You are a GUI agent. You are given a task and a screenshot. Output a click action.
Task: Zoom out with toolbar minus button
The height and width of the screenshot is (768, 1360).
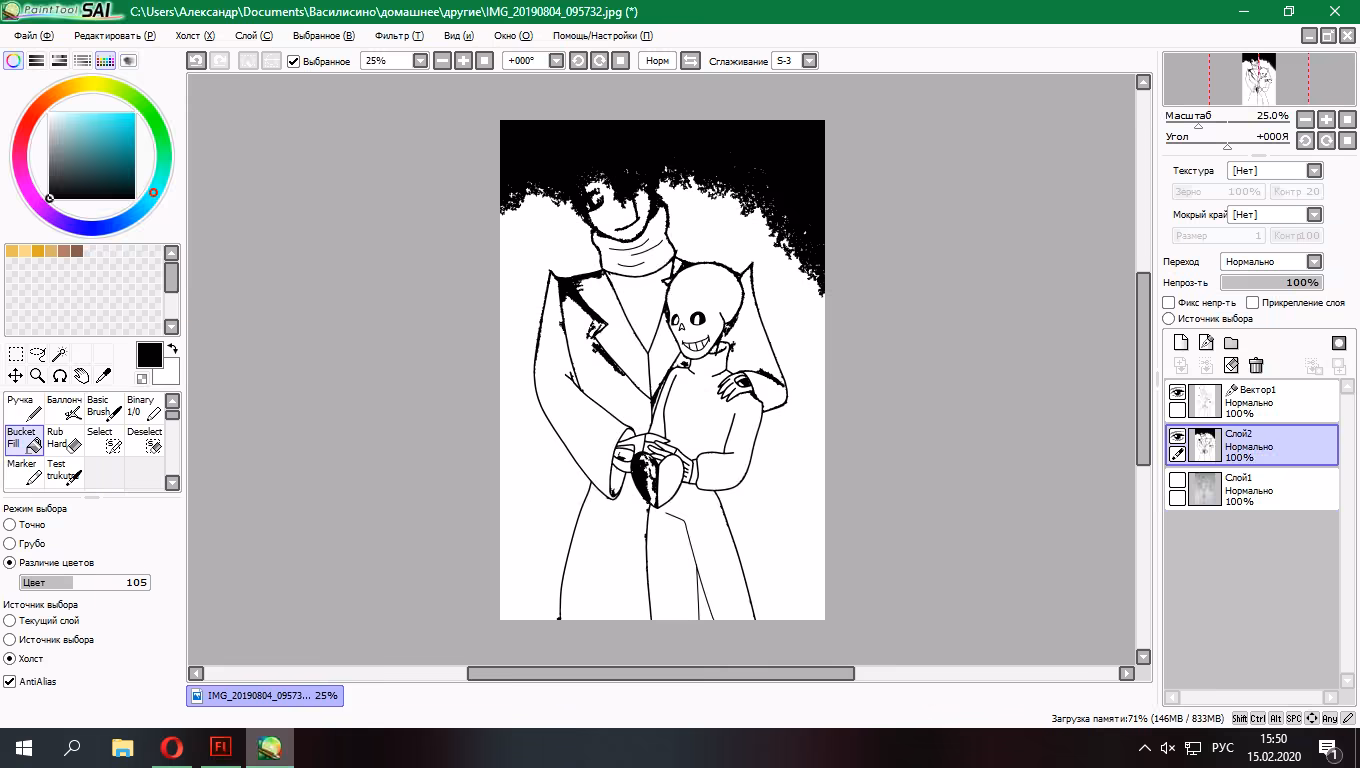tap(442, 61)
